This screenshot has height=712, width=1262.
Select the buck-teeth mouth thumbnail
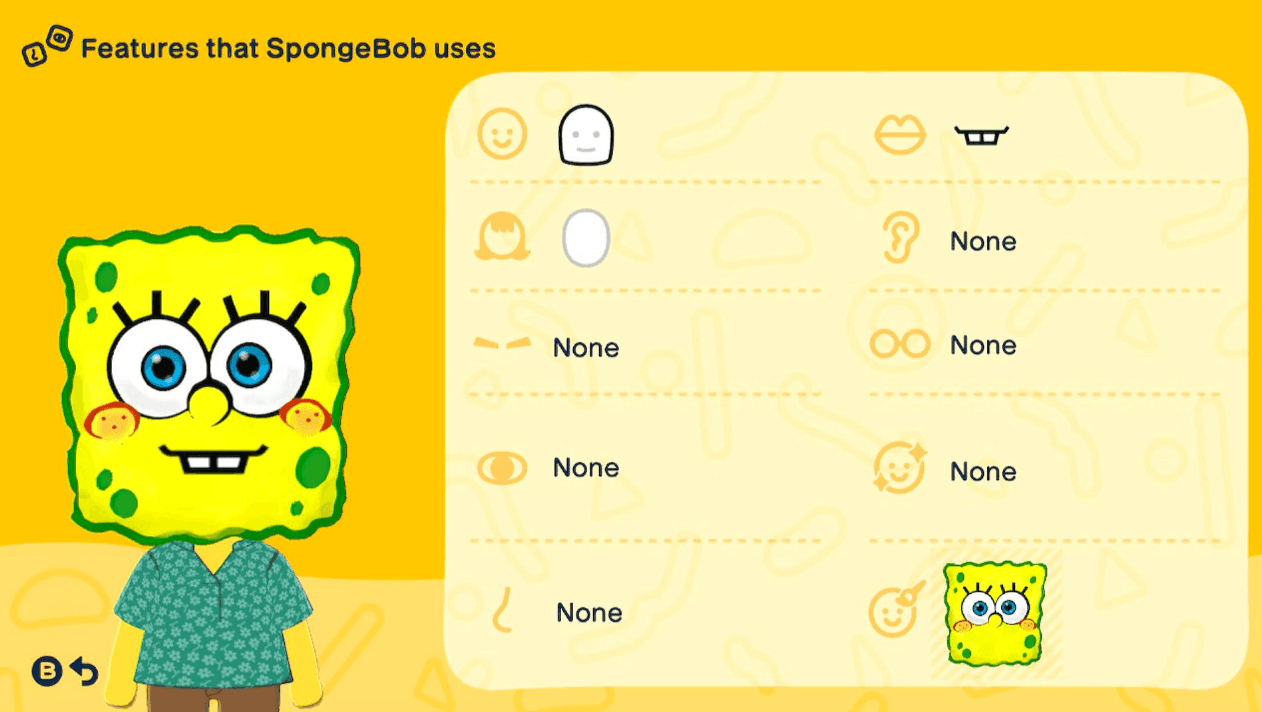click(981, 136)
